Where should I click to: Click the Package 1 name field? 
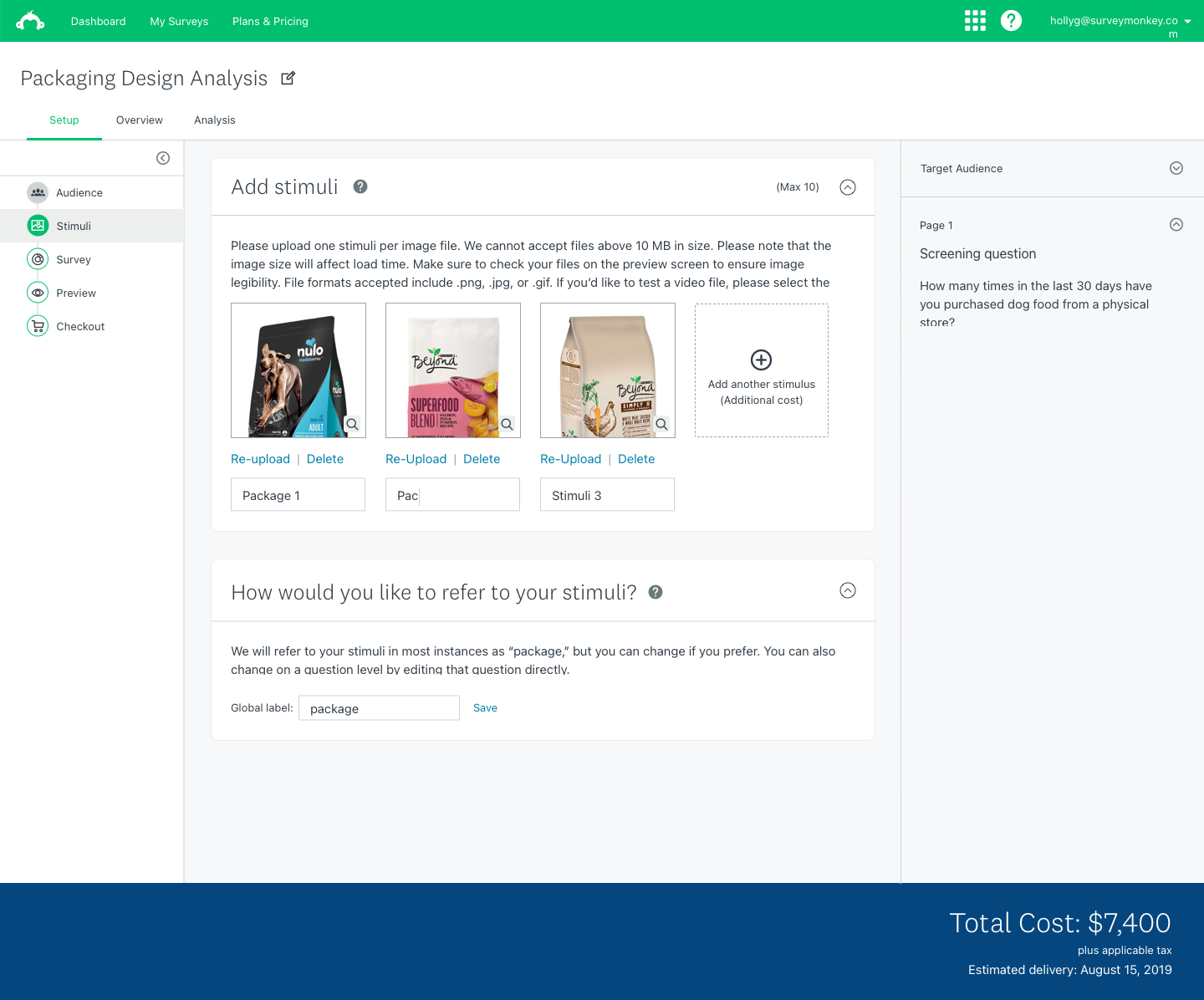(298, 495)
